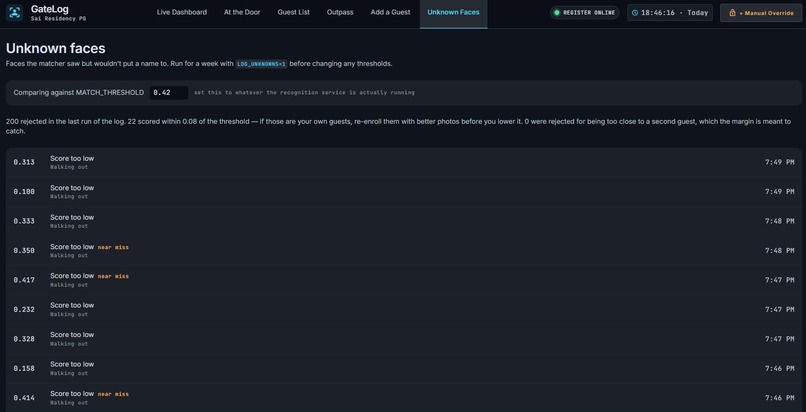Screen dimensions: 806x412
Task: Click the clock icon beside 18:46:16
Action: [x=635, y=13]
